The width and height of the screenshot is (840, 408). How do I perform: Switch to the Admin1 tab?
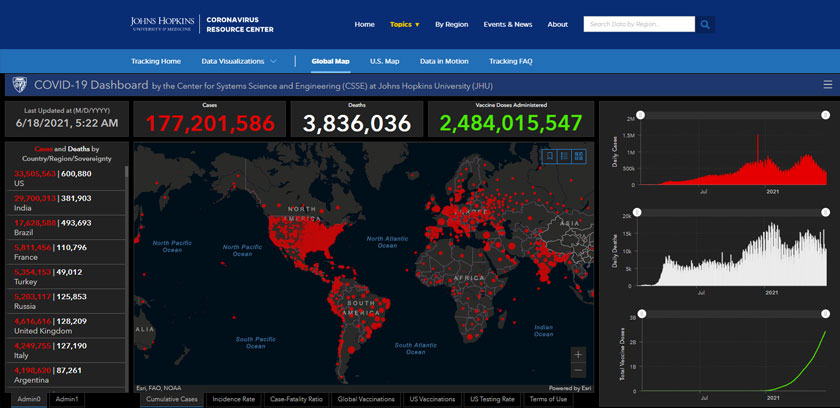(x=68, y=399)
